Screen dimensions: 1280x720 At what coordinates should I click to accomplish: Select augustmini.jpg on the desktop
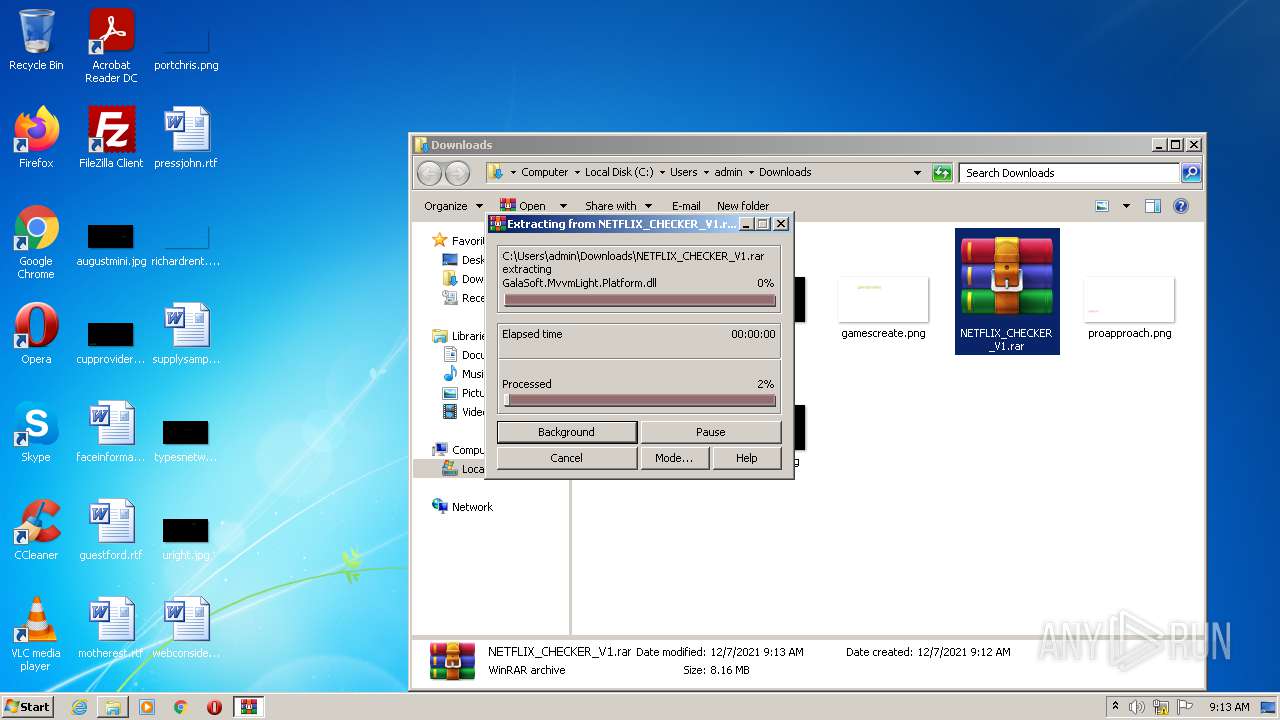click(111, 242)
